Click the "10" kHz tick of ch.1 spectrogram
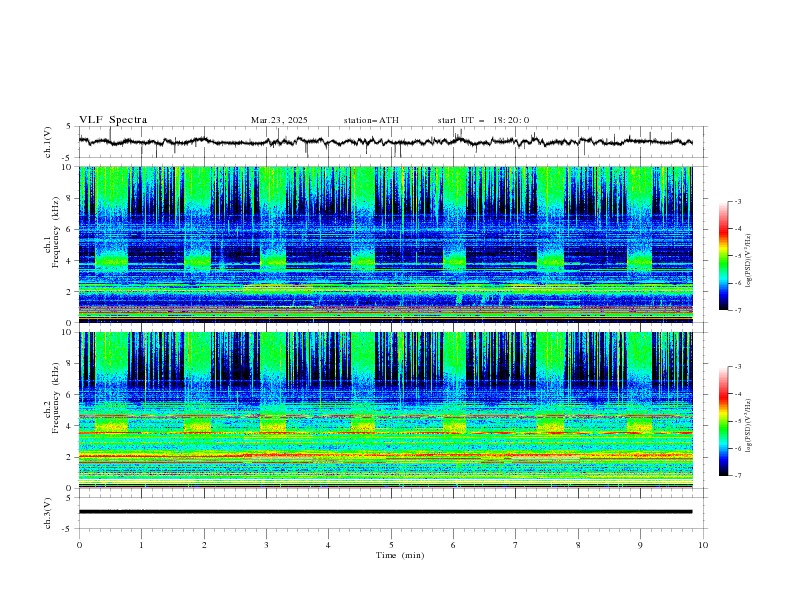Image resolution: width=792 pixels, height=612 pixels. tap(69, 167)
